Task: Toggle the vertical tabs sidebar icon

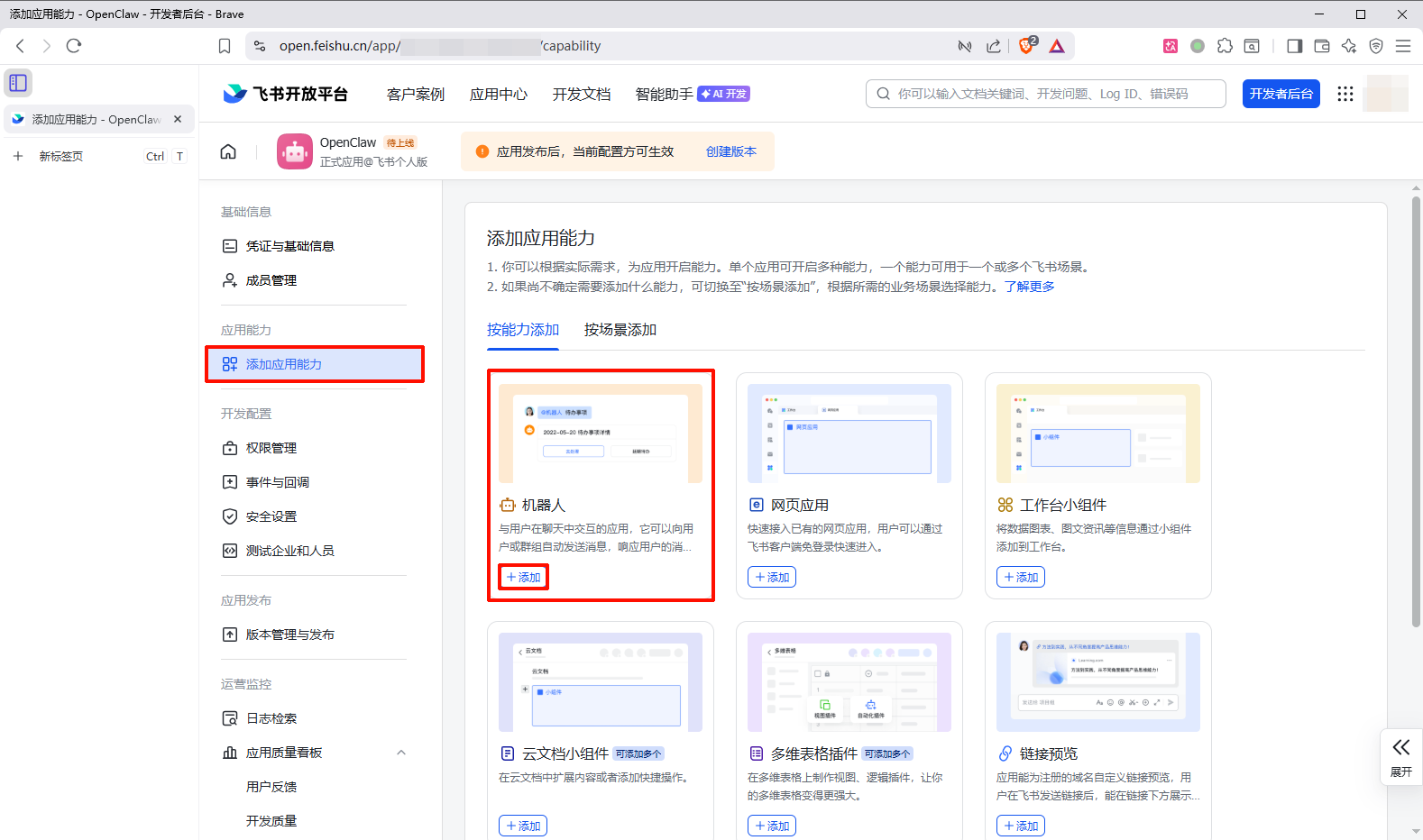Action: [18, 83]
